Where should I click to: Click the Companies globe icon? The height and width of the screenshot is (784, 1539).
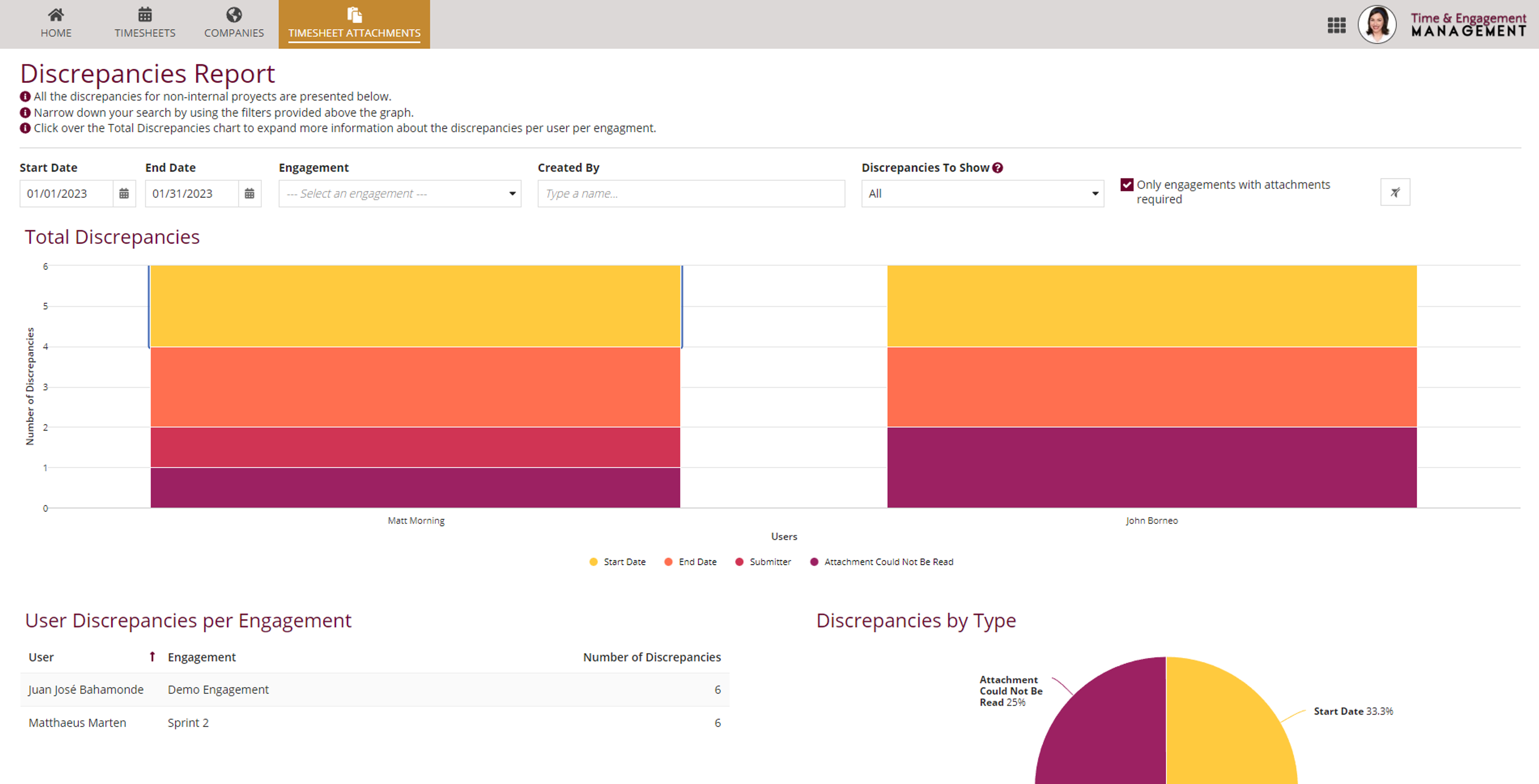pyautogui.click(x=234, y=14)
